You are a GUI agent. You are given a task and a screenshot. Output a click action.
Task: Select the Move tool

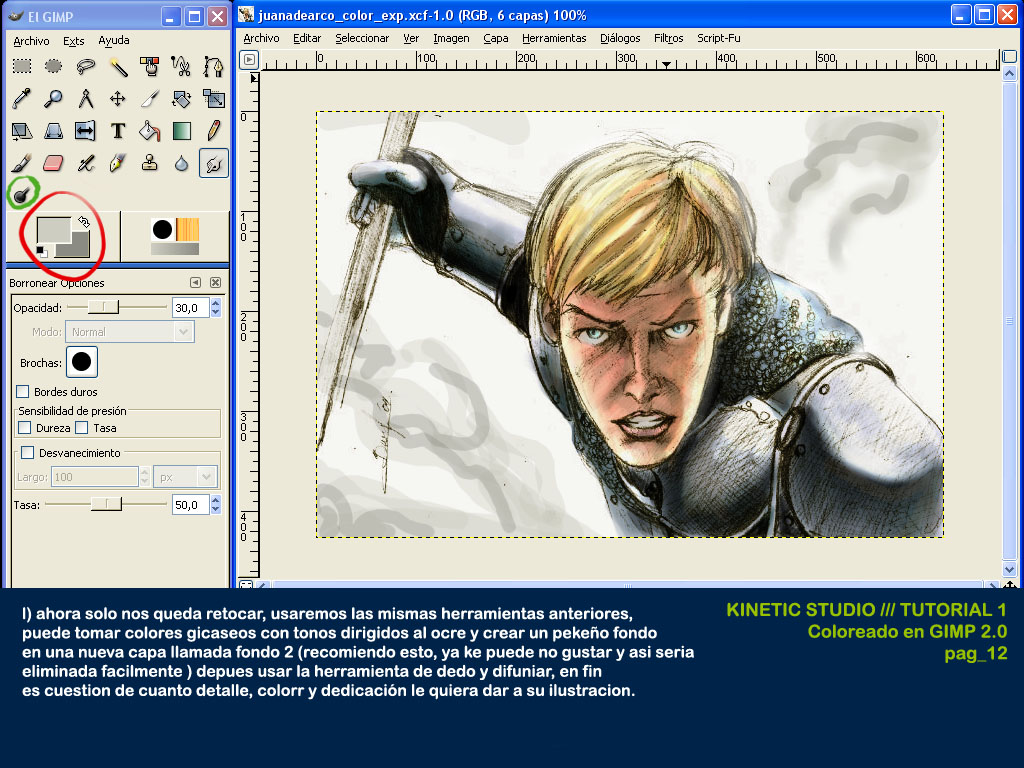tap(118, 99)
